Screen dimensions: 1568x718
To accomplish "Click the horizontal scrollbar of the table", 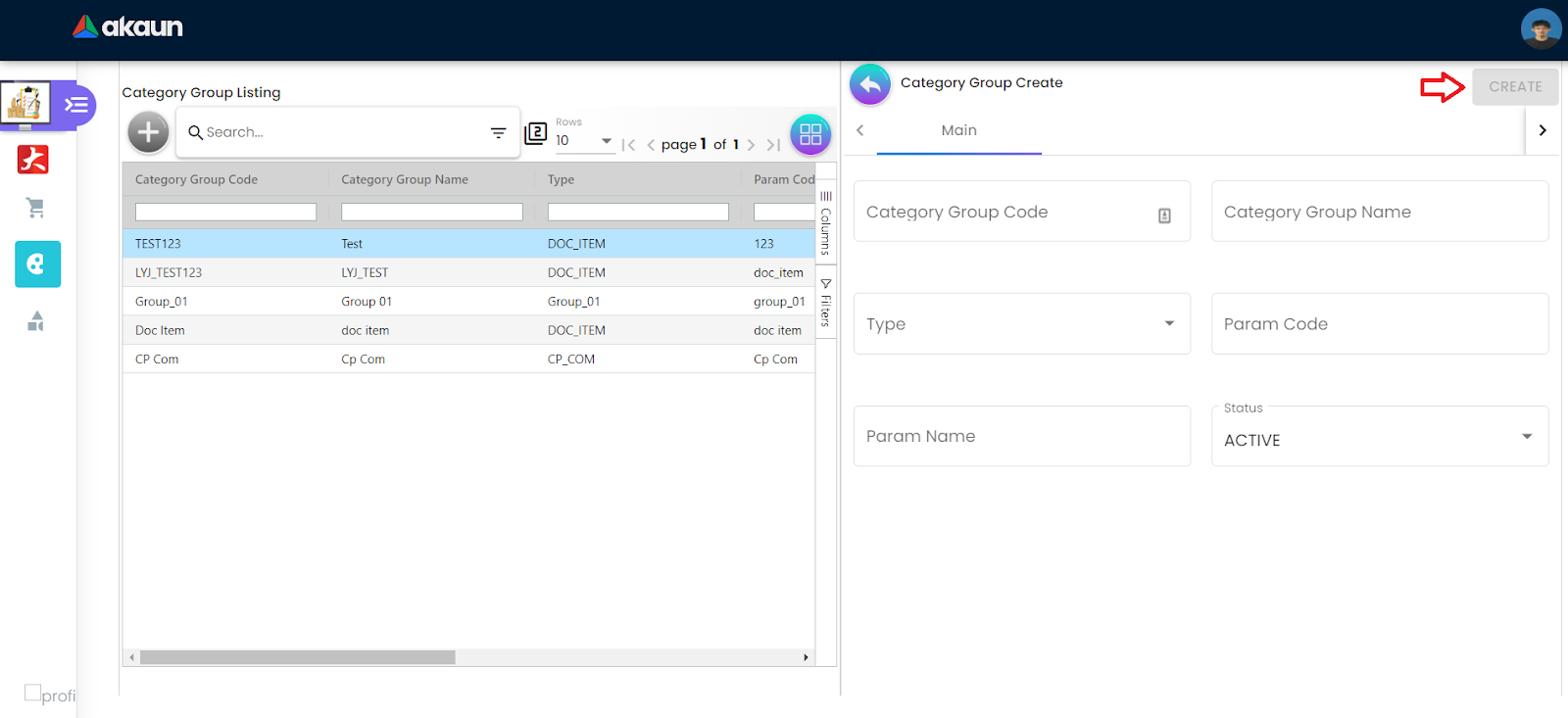I will (x=297, y=657).
